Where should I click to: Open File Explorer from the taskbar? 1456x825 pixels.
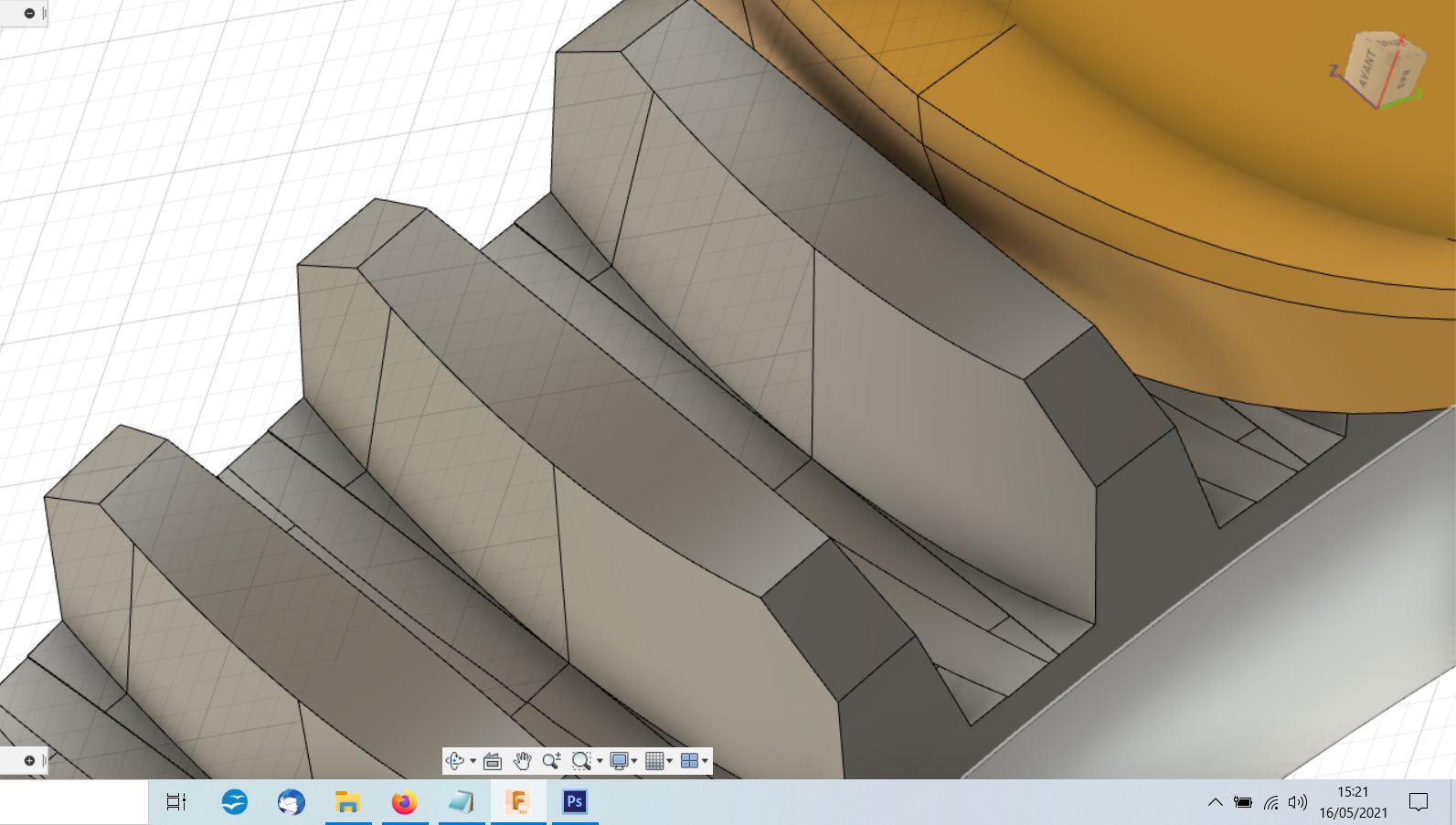347,802
